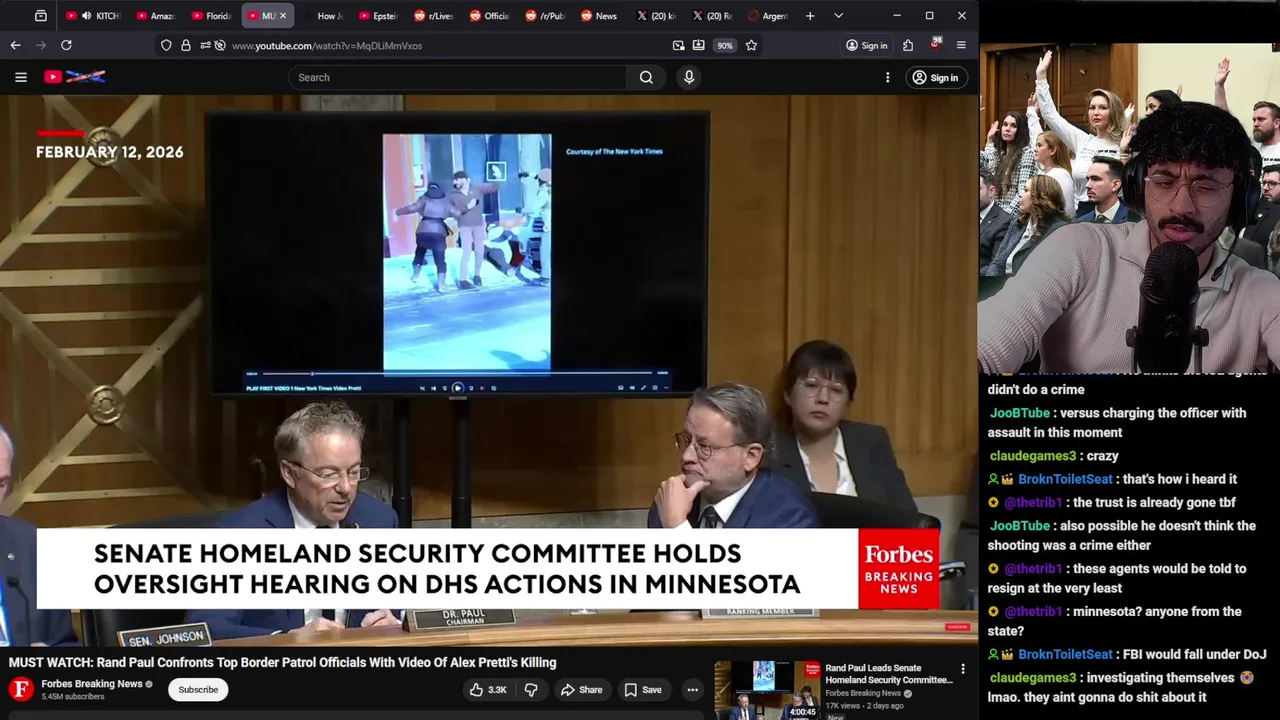The image size is (1280, 720).
Task: Open more actions ellipsis under the video
Action: tap(692, 689)
